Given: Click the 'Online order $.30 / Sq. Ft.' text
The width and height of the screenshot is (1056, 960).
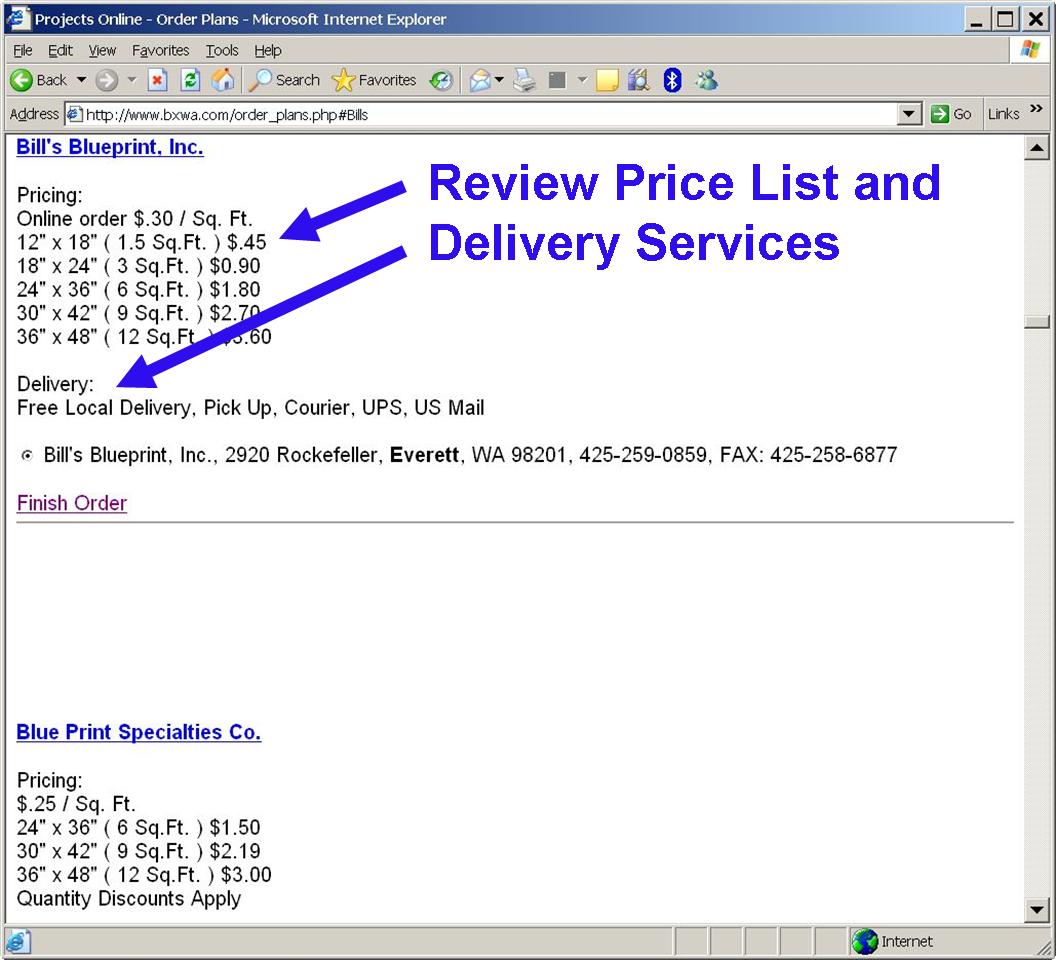Looking at the screenshot, I should click(x=135, y=219).
